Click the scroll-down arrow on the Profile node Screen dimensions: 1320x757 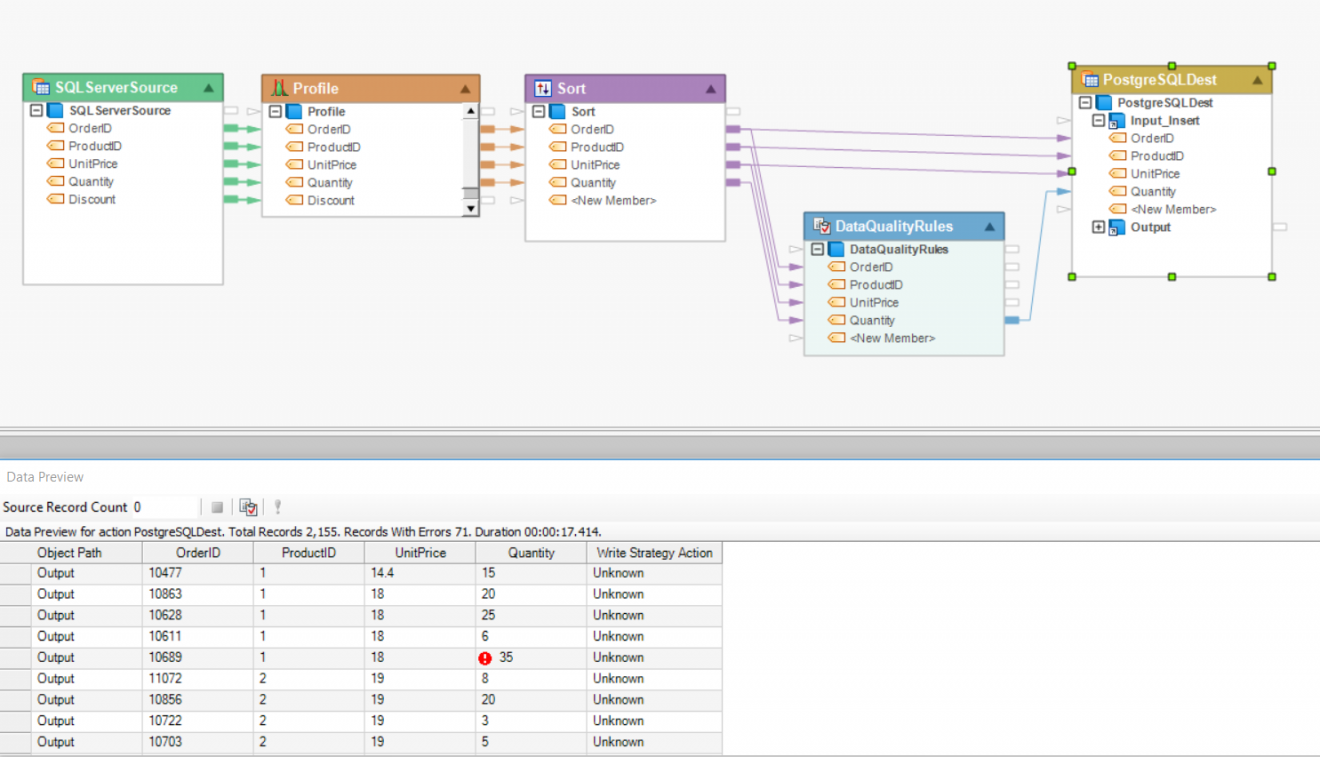(x=471, y=209)
